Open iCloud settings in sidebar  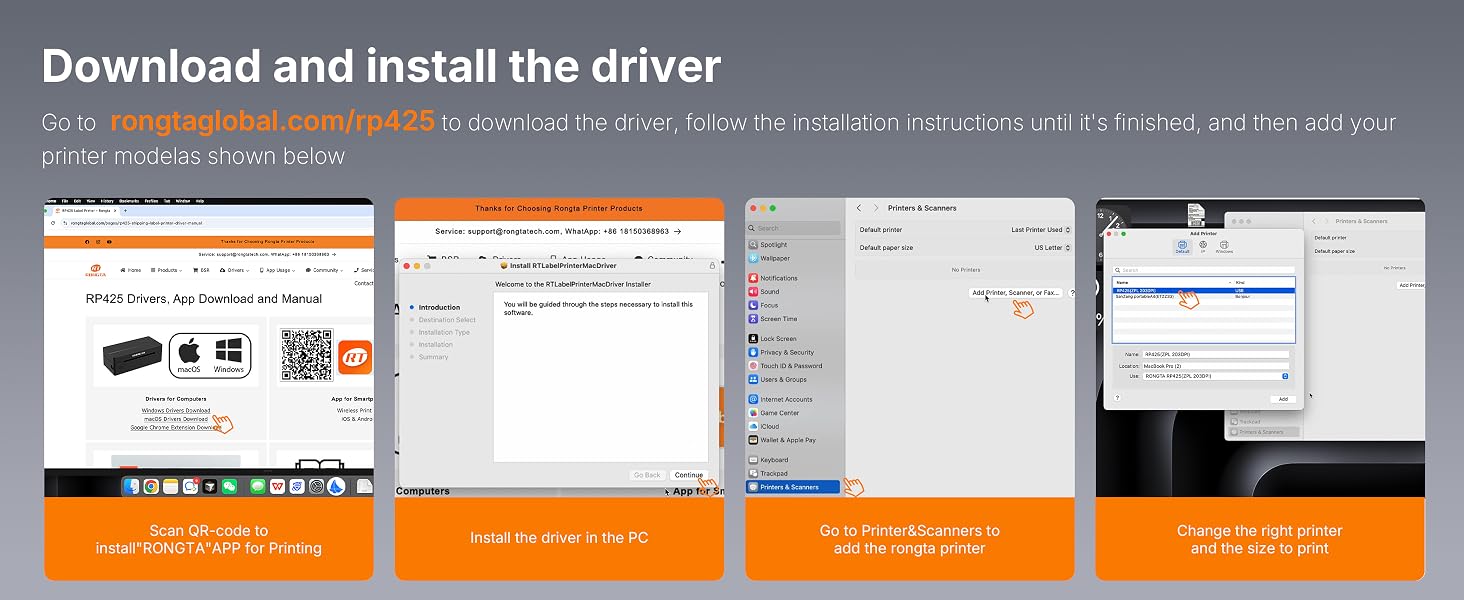pos(764,426)
